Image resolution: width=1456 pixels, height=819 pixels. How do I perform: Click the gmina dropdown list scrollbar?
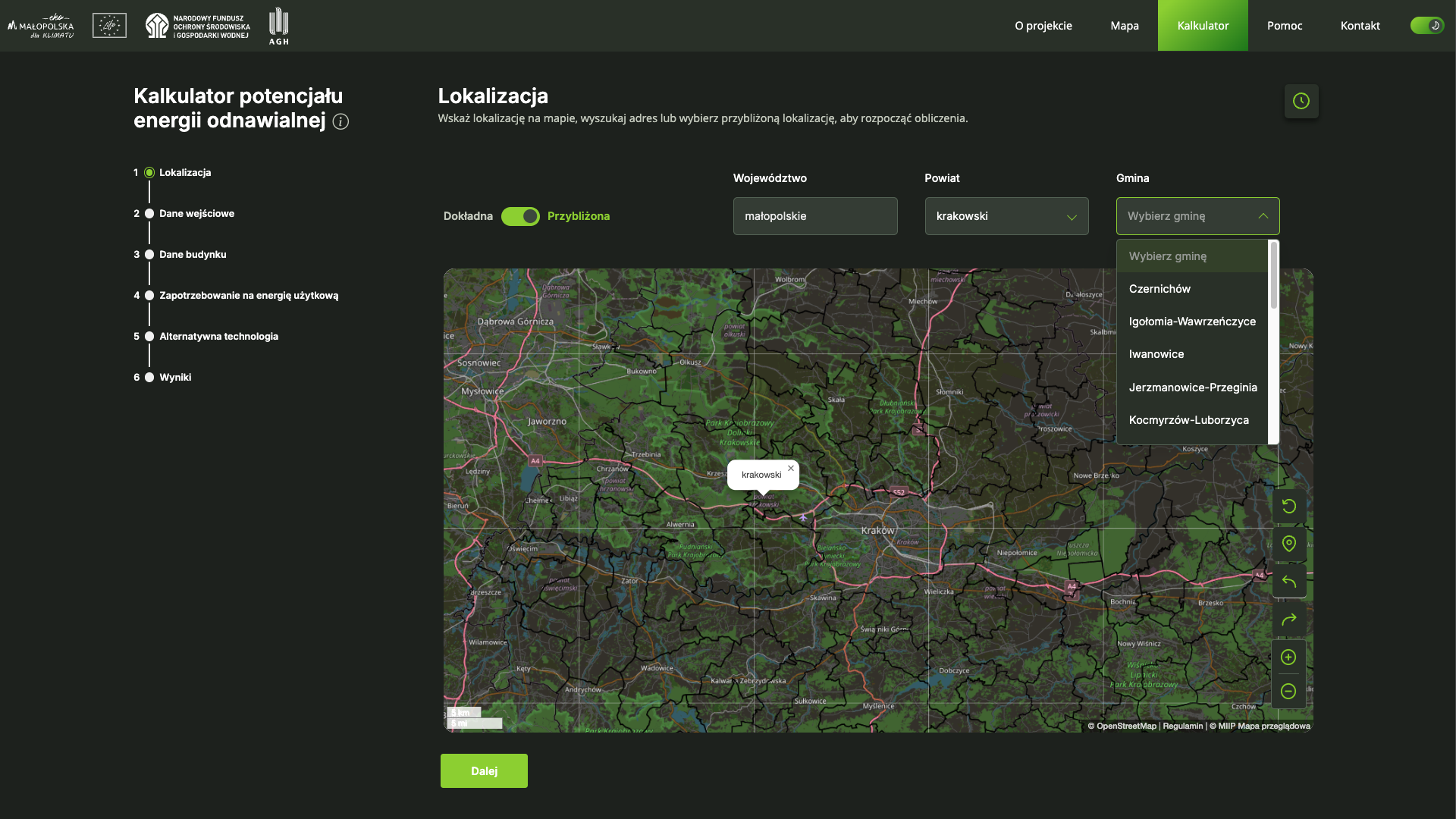coord(1274,275)
